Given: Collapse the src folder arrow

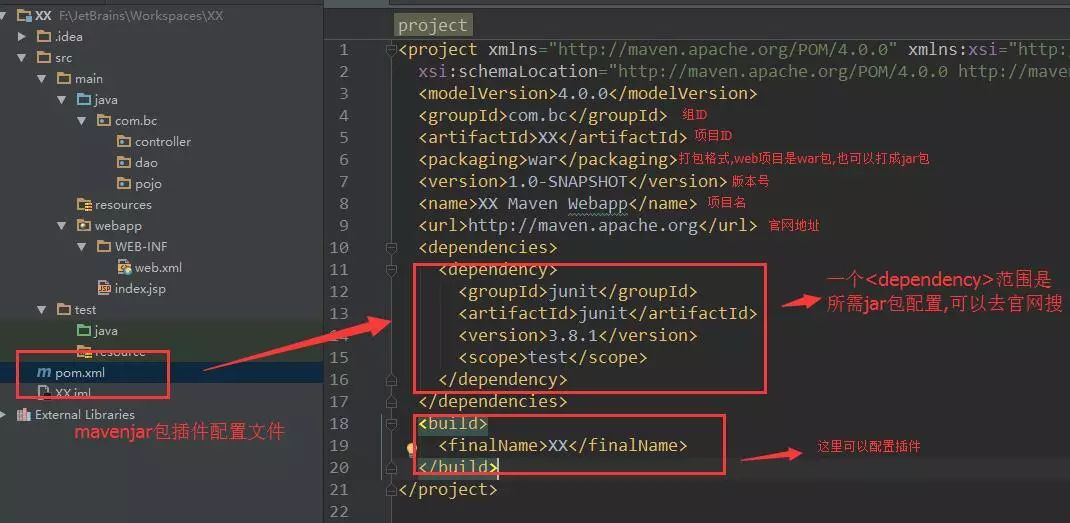Looking at the screenshot, I should pos(23,57).
